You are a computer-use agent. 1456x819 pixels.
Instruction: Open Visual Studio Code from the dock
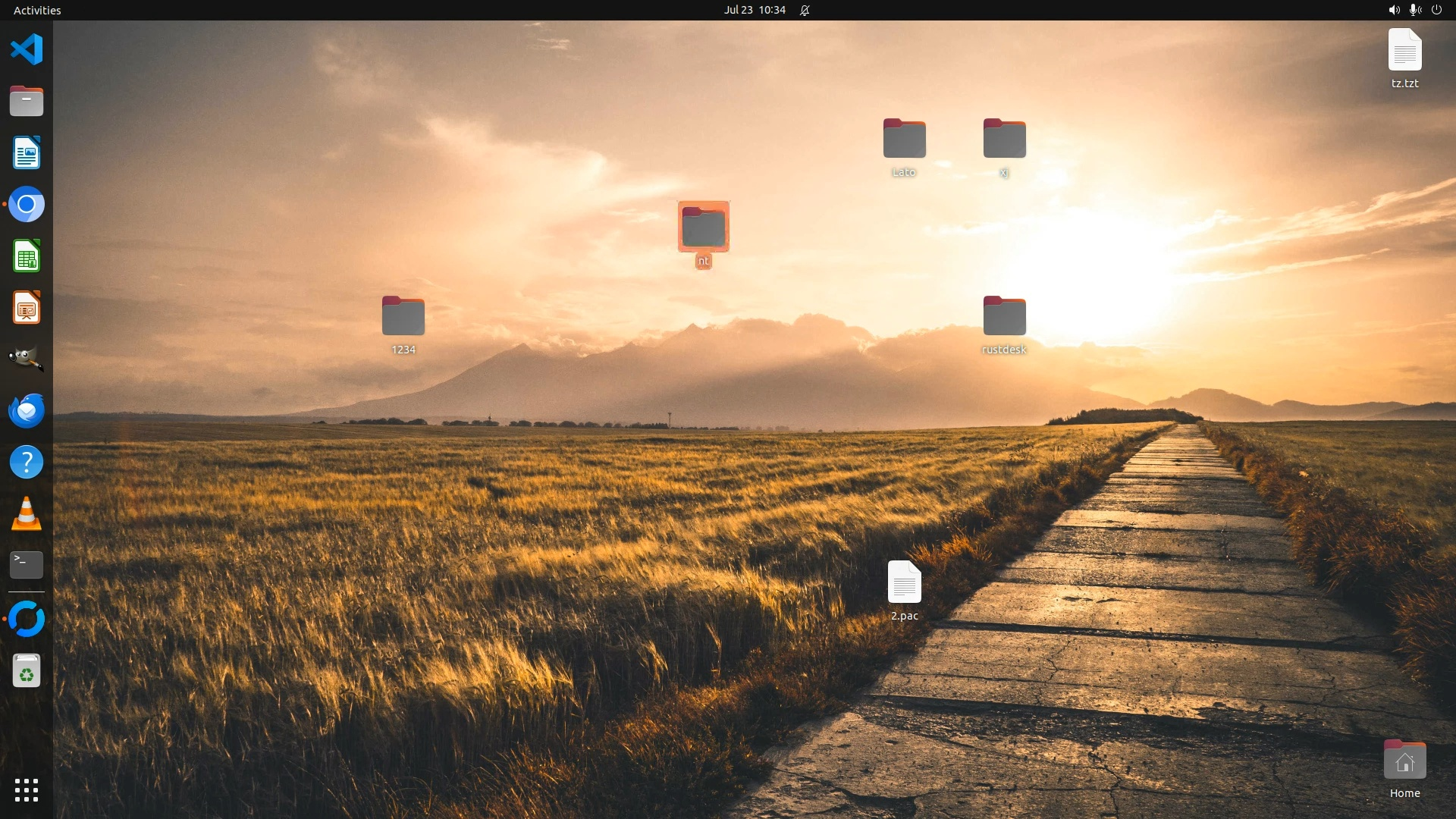click(x=27, y=50)
